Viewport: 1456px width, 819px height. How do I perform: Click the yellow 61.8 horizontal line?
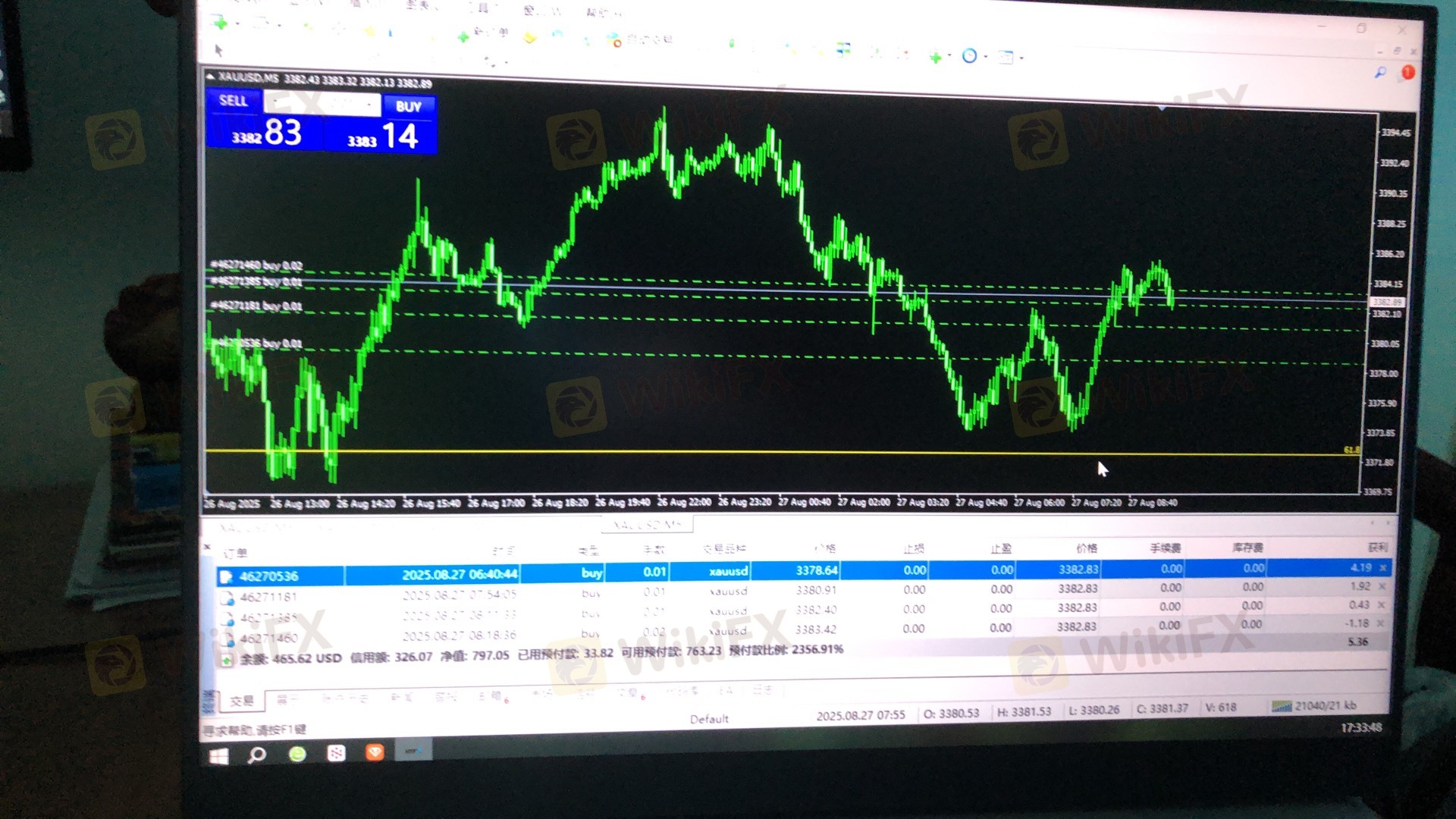[758, 453]
